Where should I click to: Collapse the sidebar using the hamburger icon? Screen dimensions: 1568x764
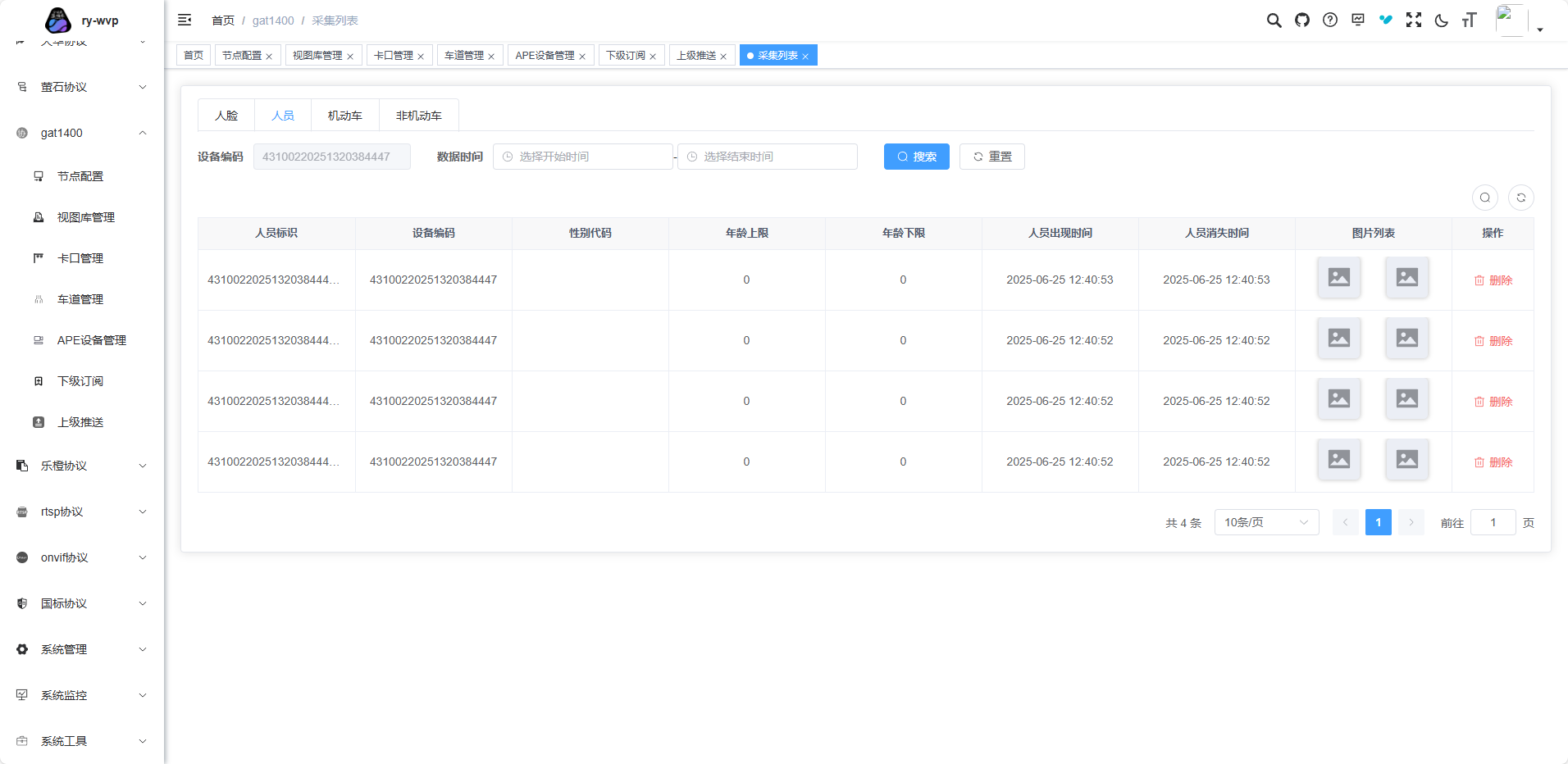tap(185, 20)
